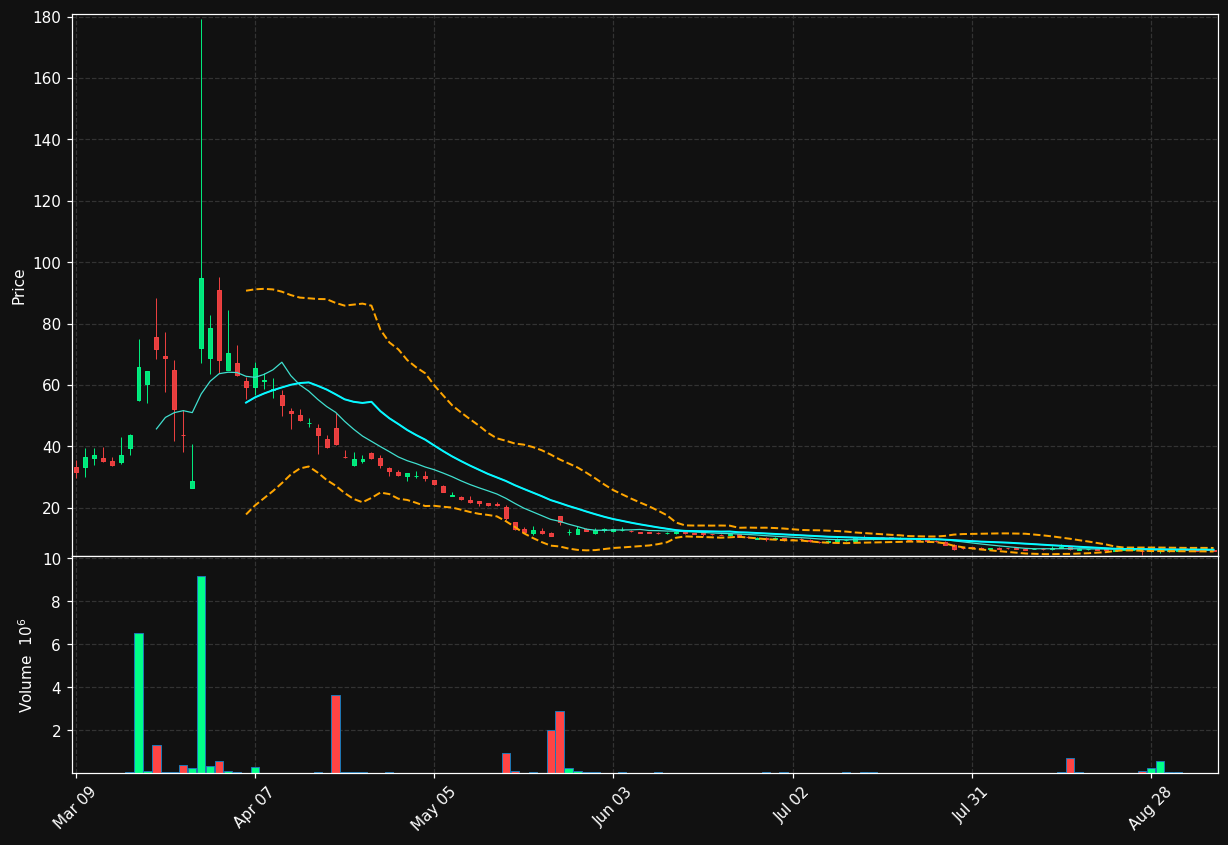
Task: Click the 'Volume 10⁶' y-axis title
Action: [25, 665]
